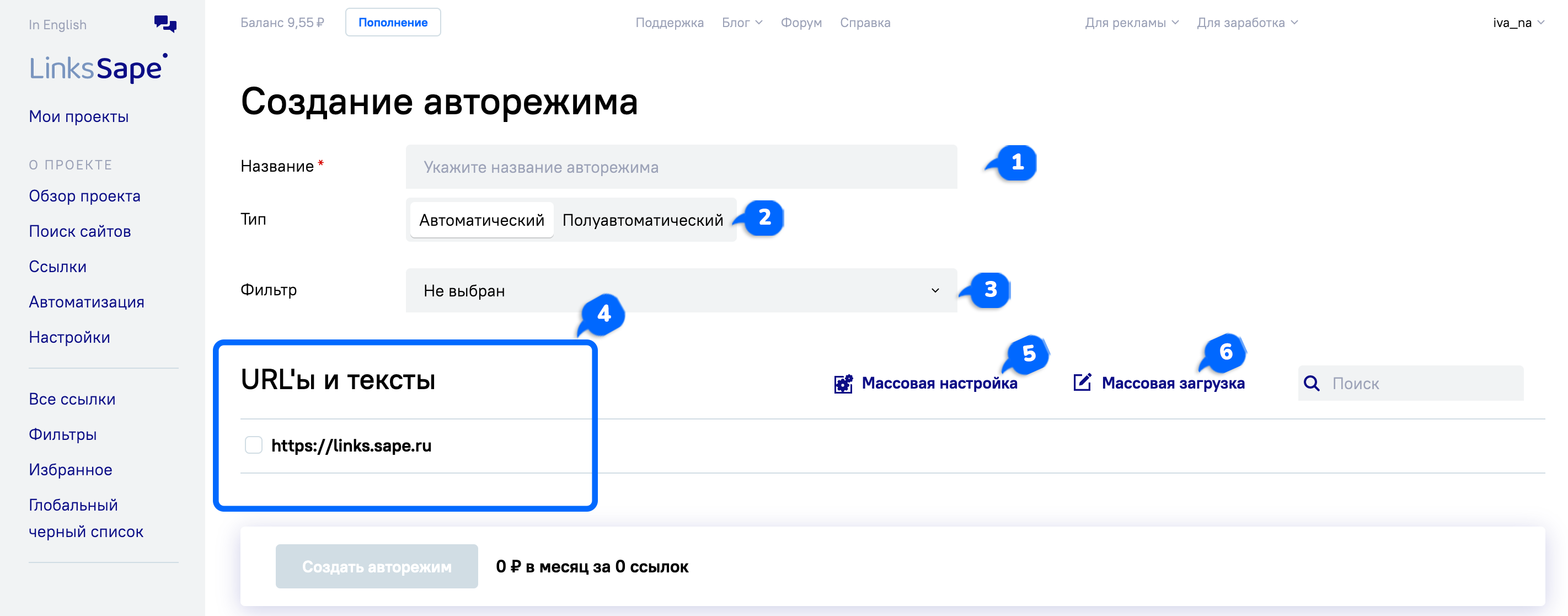Select the Полуавтоматический type option
The image size is (1568, 616).
tap(643, 220)
